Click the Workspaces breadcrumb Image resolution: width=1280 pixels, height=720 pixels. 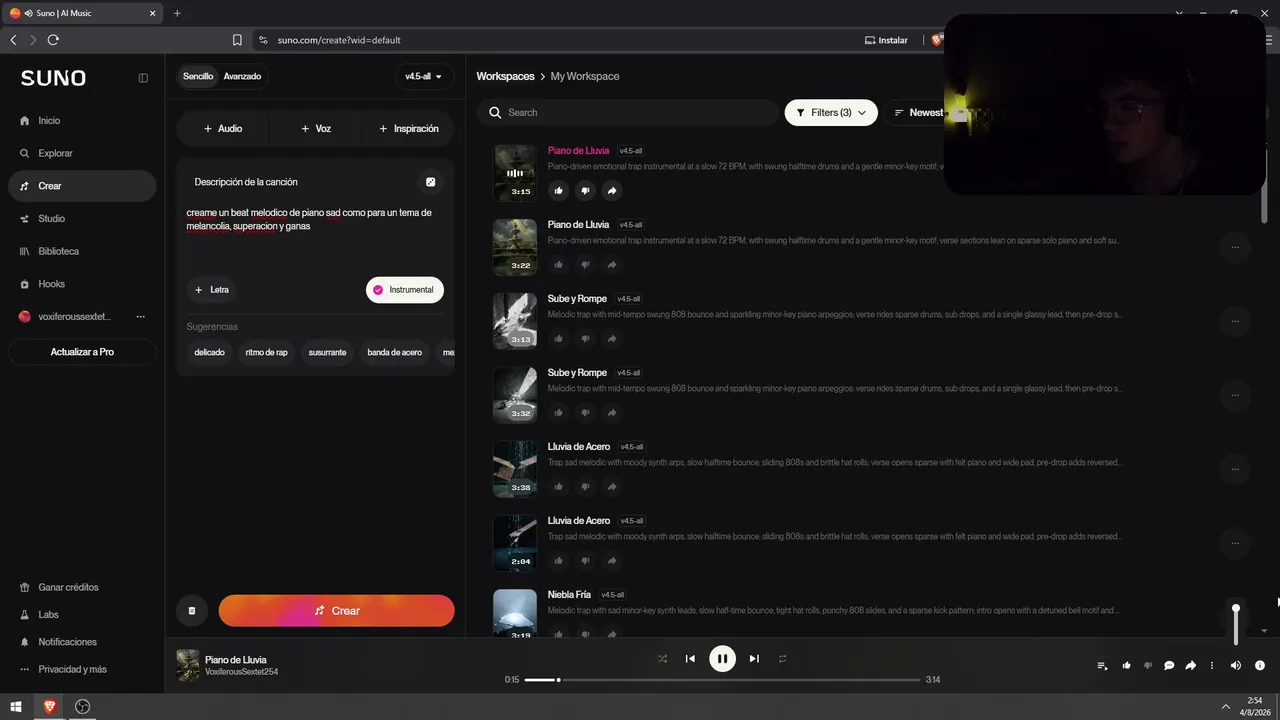(x=505, y=76)
